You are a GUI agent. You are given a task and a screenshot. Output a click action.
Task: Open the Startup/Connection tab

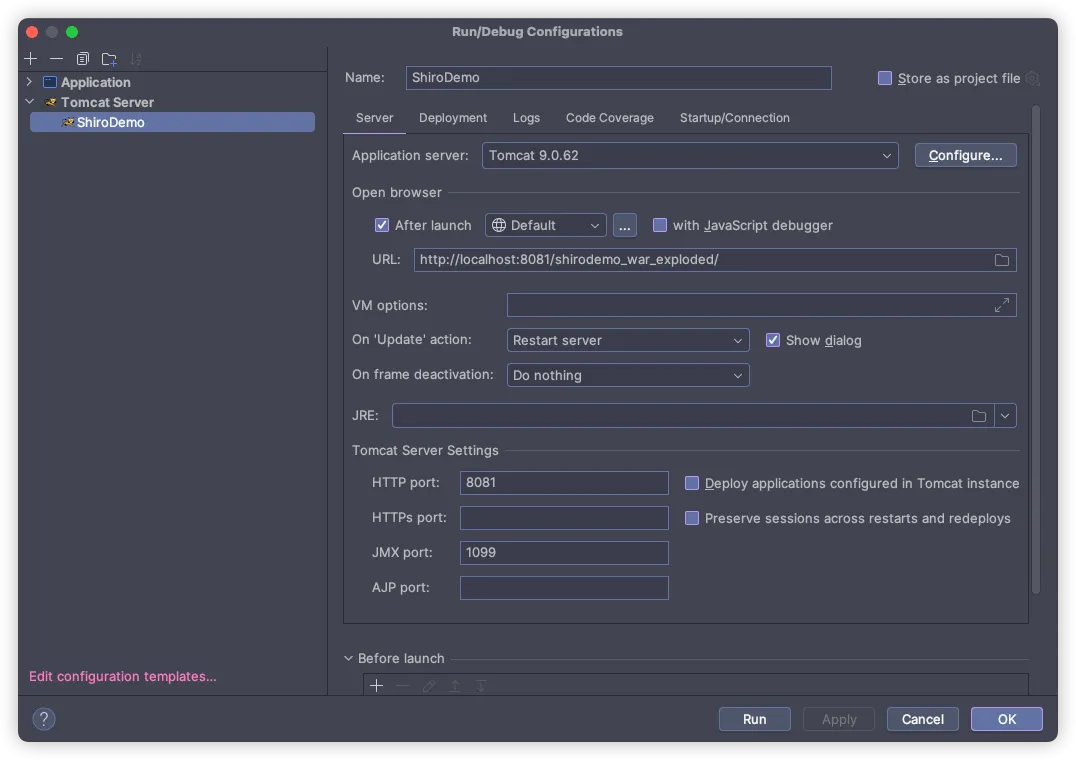734,118
